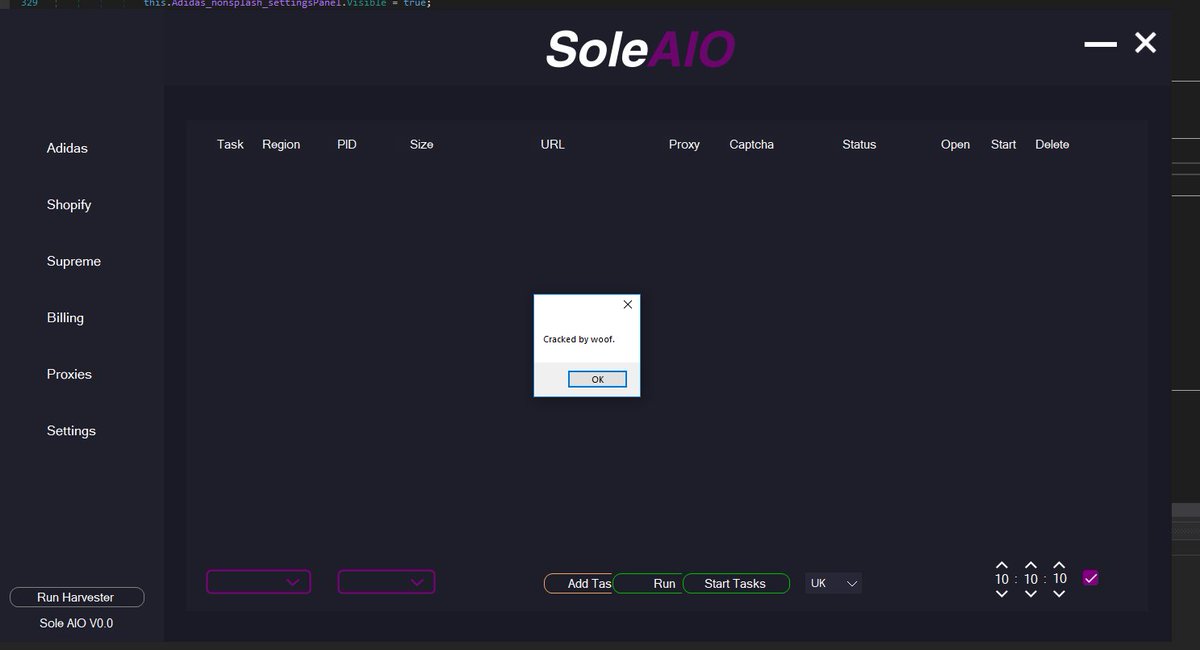Open the Settings page
Image resolution: width=1200 pixels, height=650 pixels.
pyautogui.click(x=71, y=431)
